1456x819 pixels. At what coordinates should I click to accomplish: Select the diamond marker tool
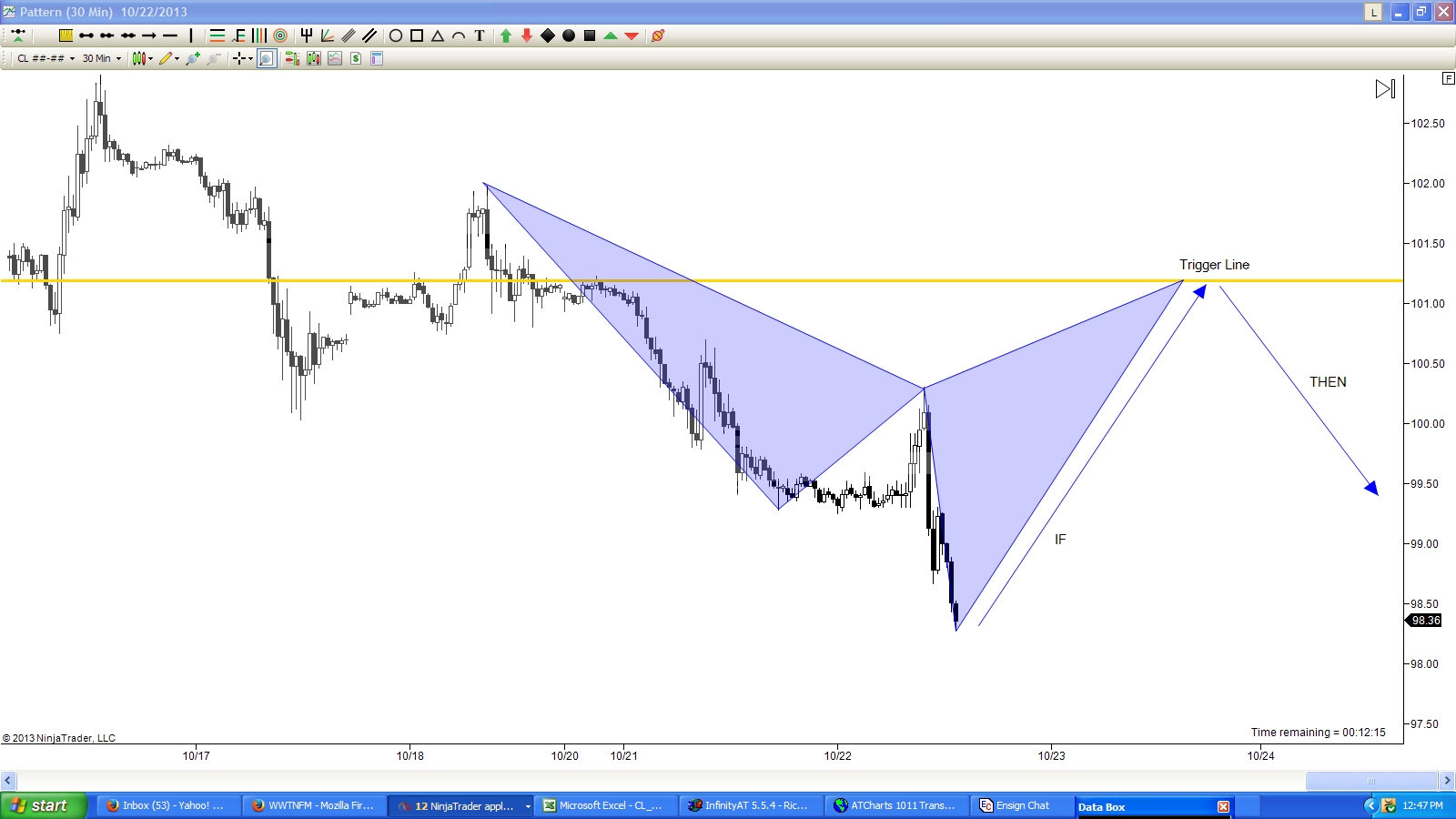click(x=548, y=35)
